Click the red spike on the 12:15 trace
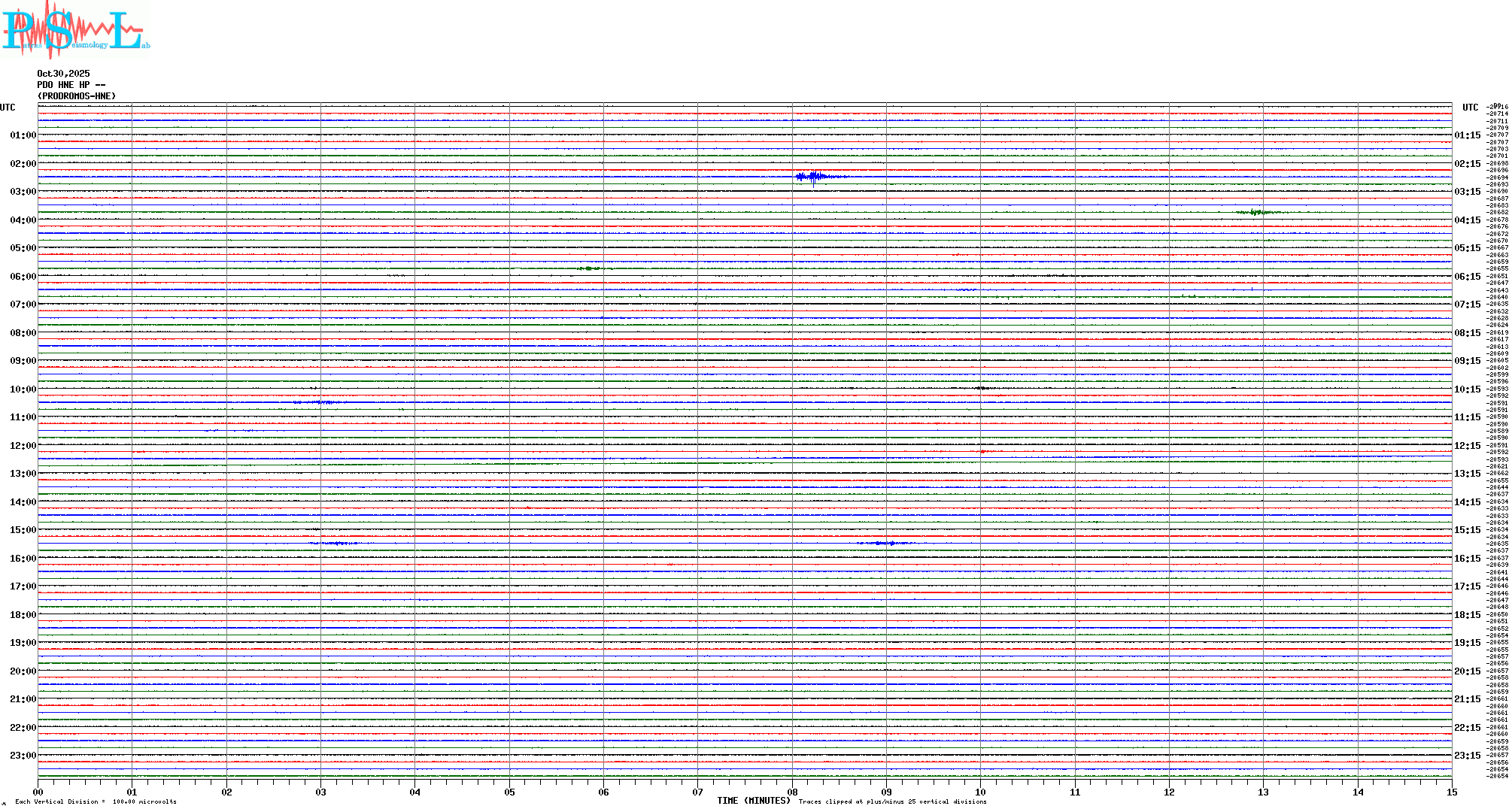The image size is (1512, 812). tap(982, 452)
